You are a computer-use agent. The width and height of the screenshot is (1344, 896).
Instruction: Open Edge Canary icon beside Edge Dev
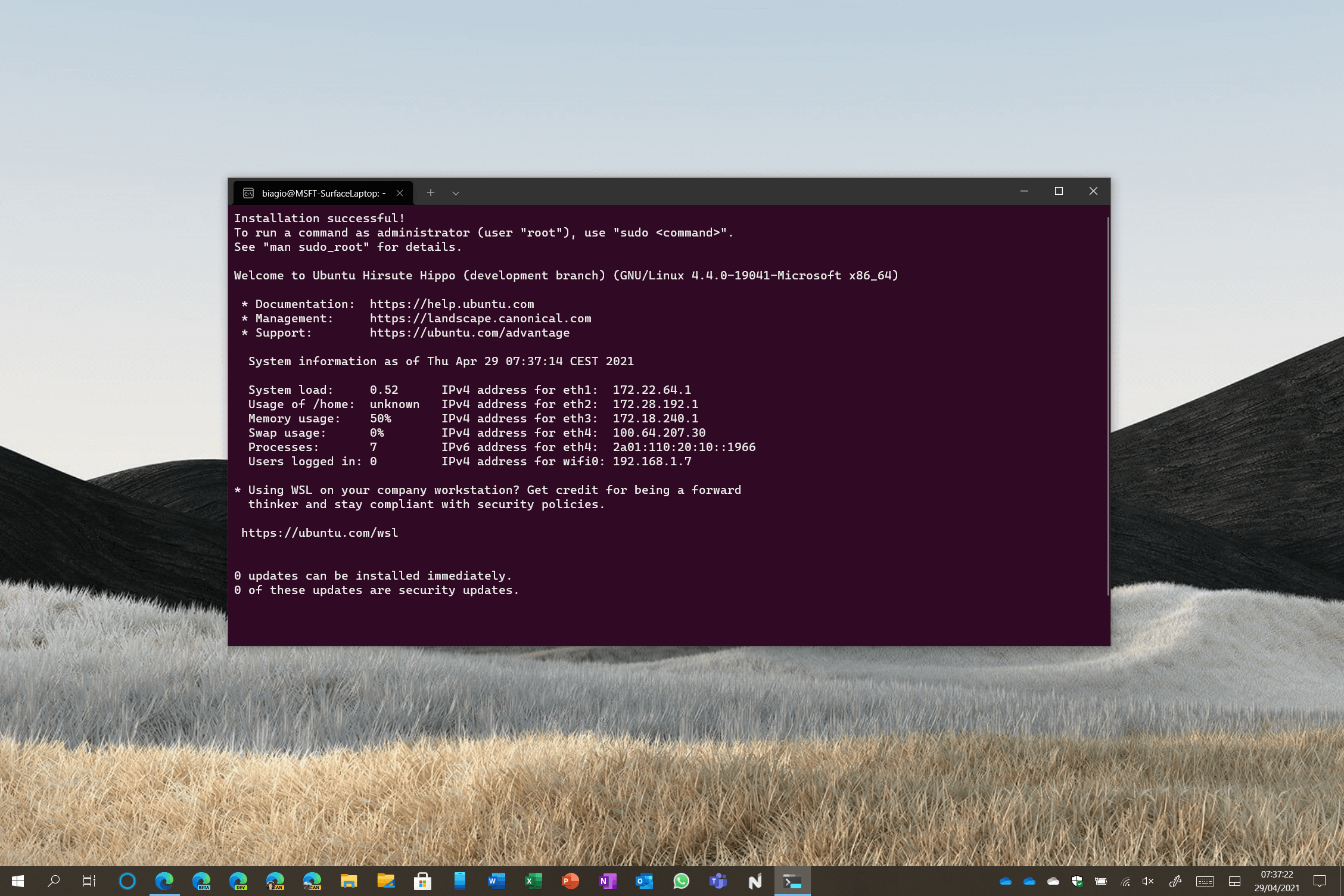point(275,881)
